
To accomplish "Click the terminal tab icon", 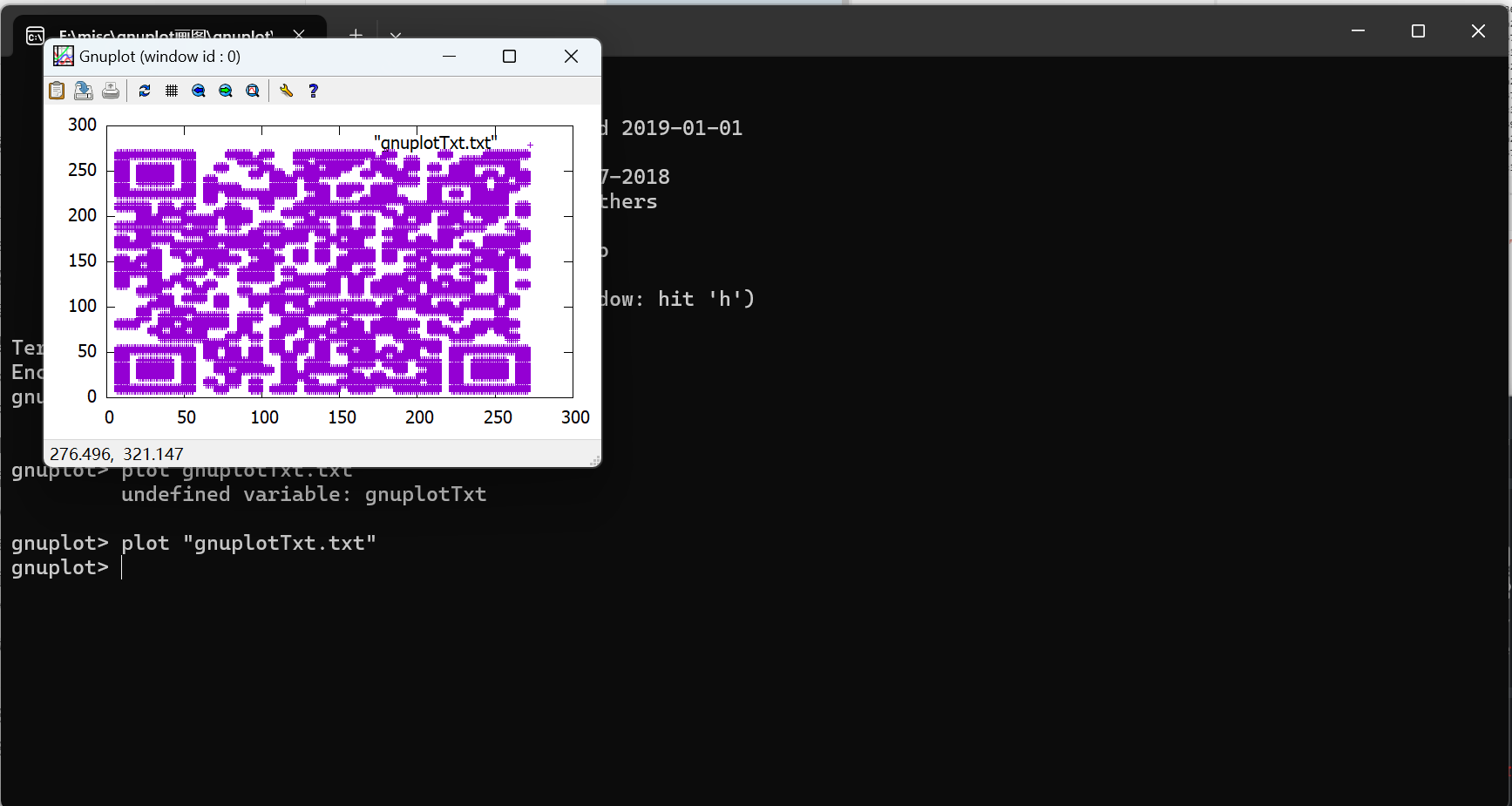I will point(35,36).
